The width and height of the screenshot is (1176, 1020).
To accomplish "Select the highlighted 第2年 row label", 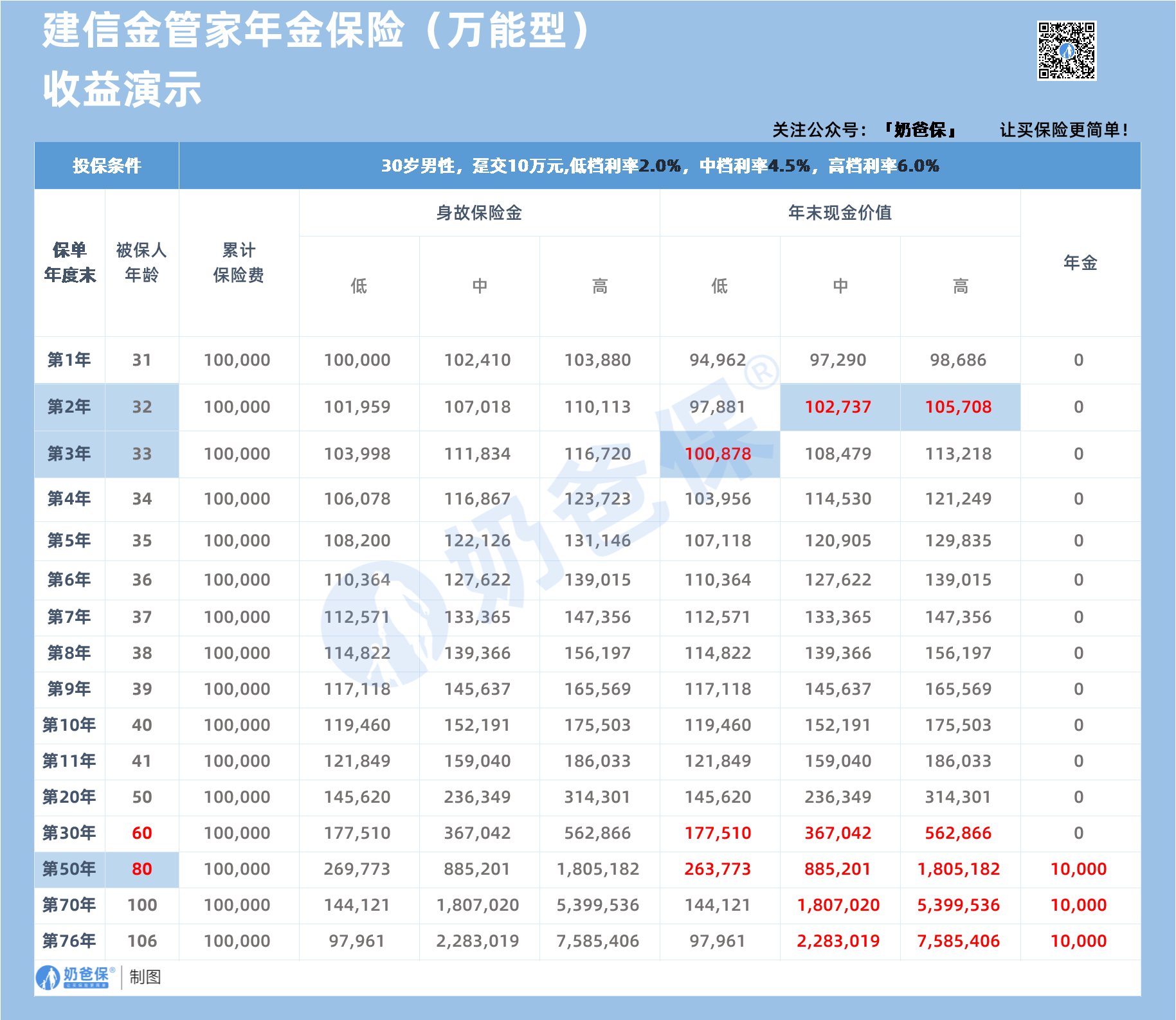I will (x=69, y=407).
